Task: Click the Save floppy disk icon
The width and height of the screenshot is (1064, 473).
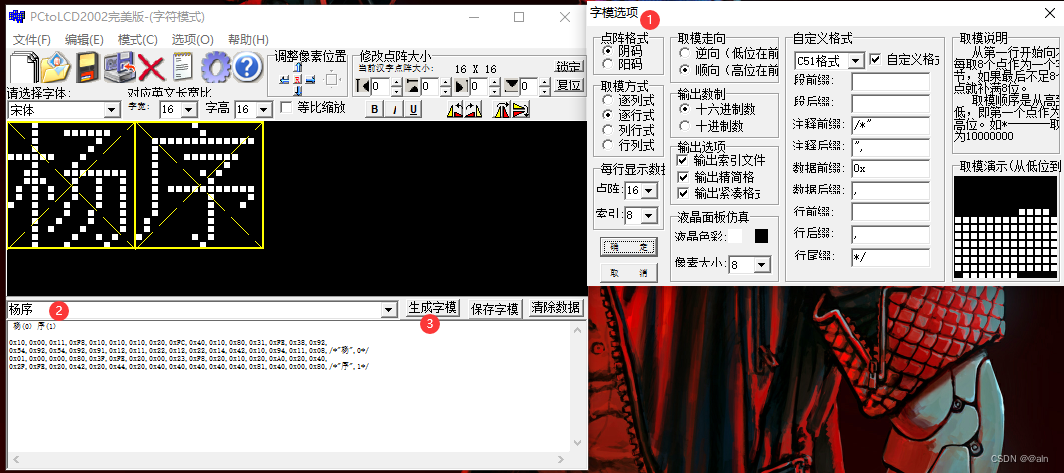Action: point(88,67)
